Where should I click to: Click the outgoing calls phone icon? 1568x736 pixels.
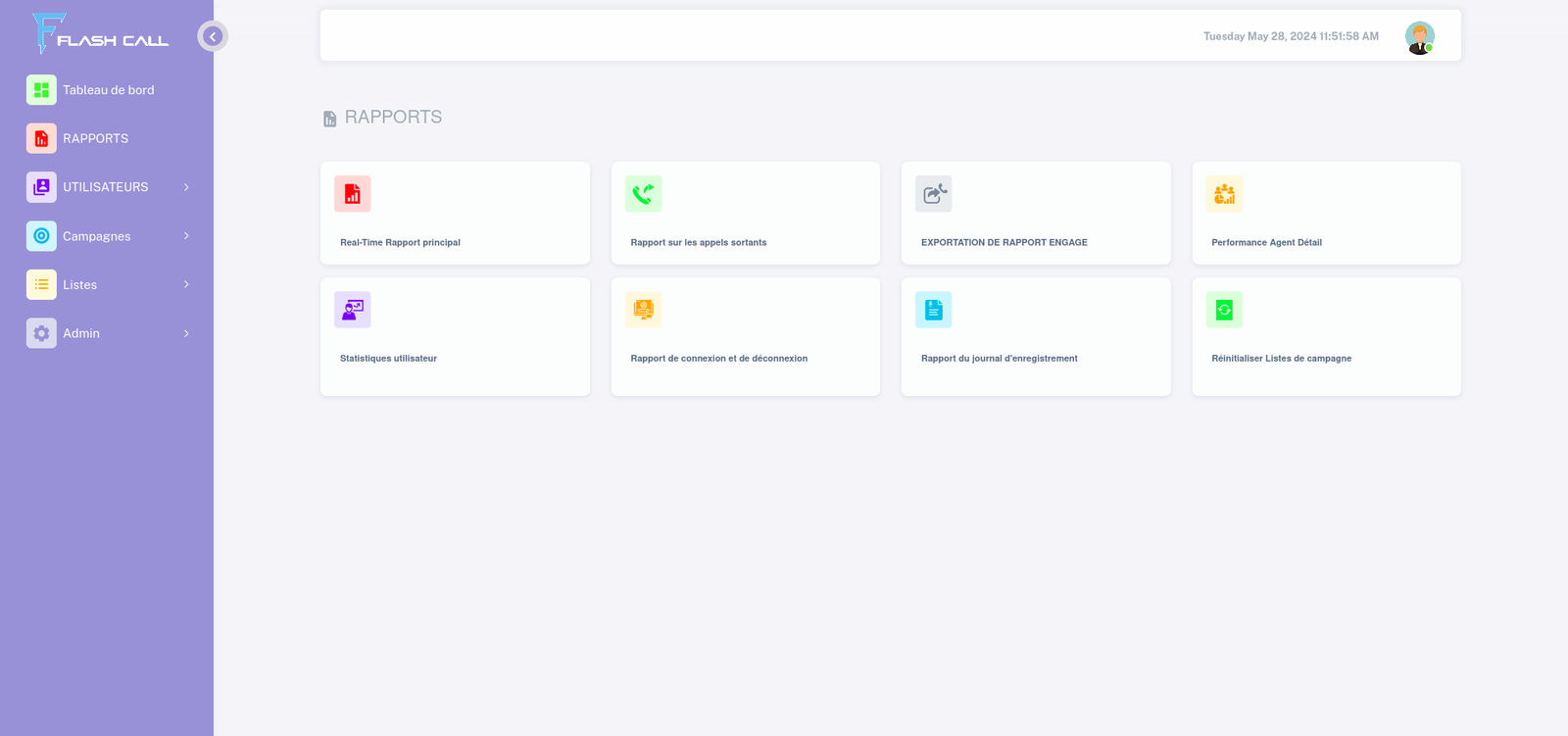(643, 194)
